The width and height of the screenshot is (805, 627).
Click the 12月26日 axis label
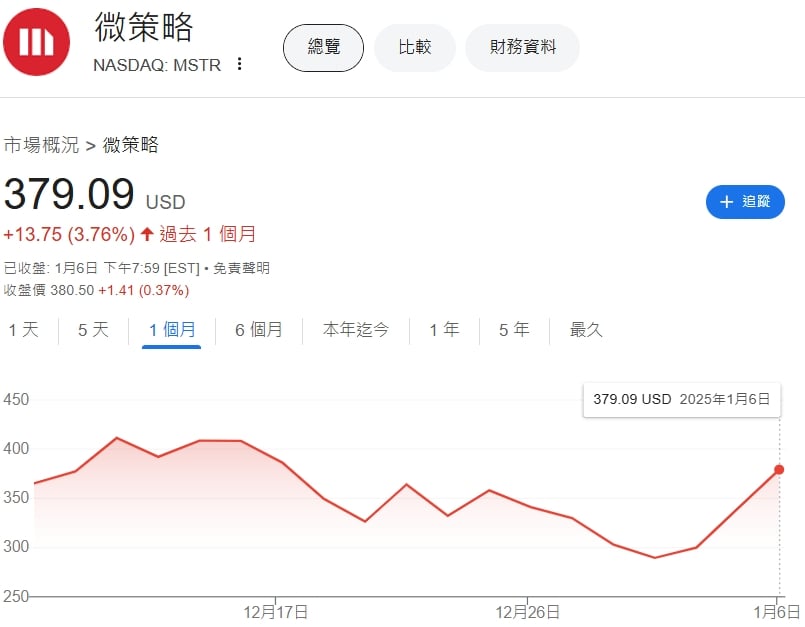[527, 612]
